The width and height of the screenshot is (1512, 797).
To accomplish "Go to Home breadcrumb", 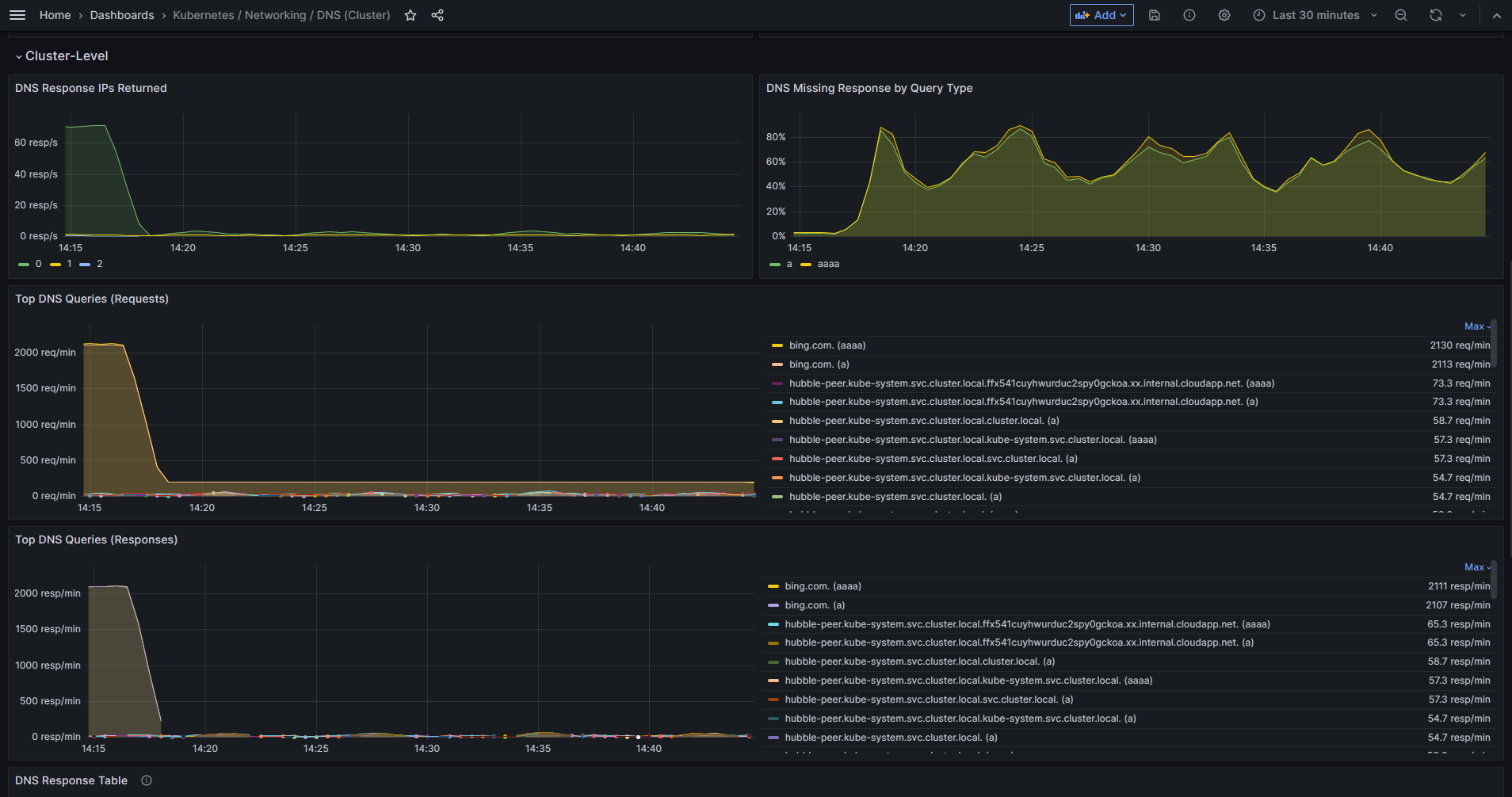I will tap(55, 15).
